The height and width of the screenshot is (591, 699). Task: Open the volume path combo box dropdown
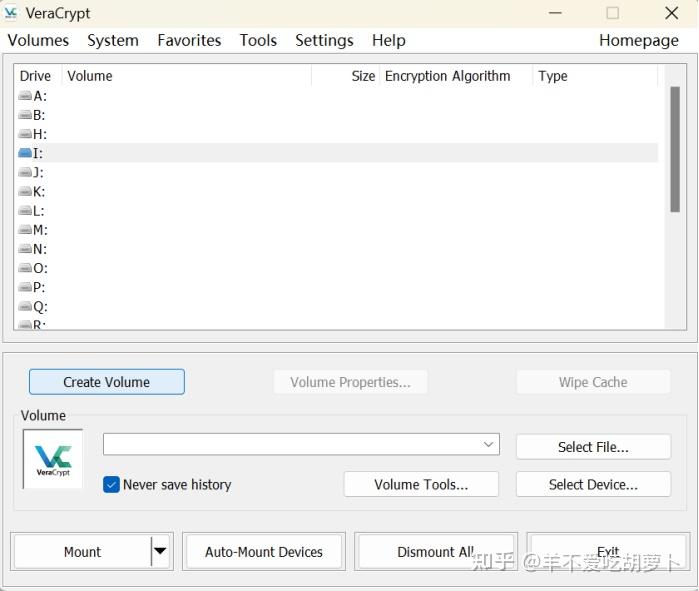point(489,444)
